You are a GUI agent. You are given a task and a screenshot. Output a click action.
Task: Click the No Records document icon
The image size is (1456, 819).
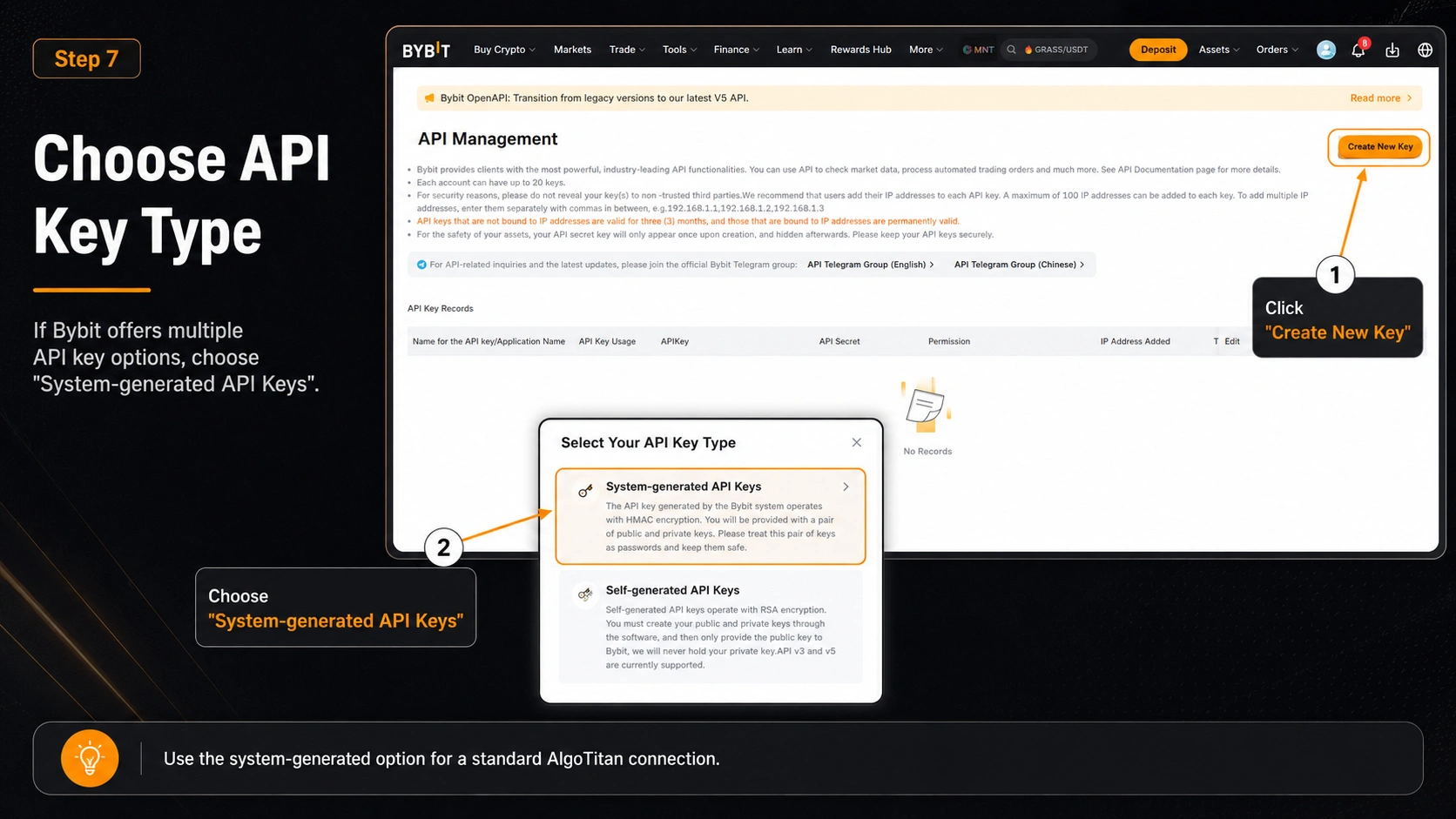(926, 406)
